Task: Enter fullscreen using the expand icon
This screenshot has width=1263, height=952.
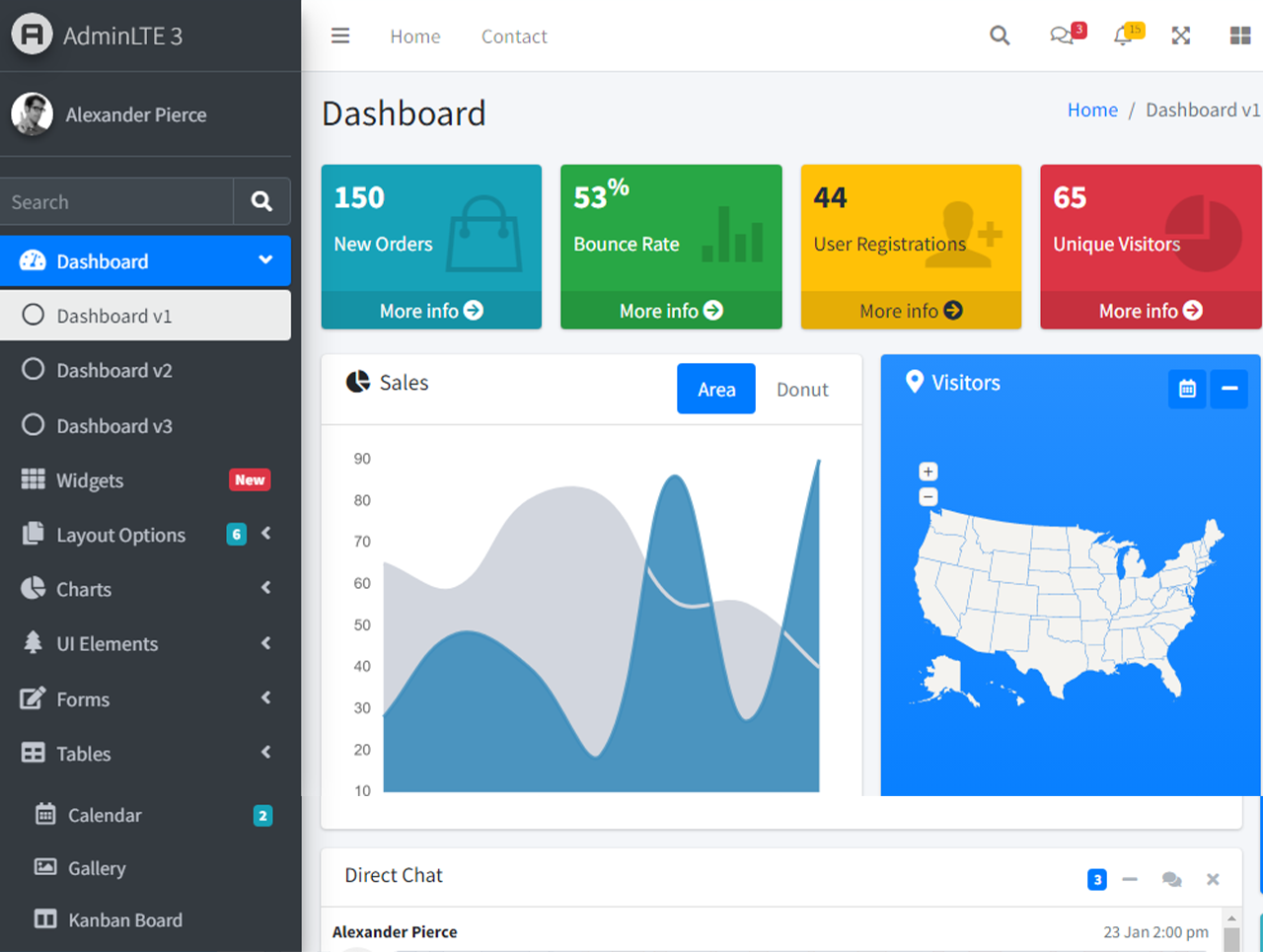Action: coord(1181,36)
